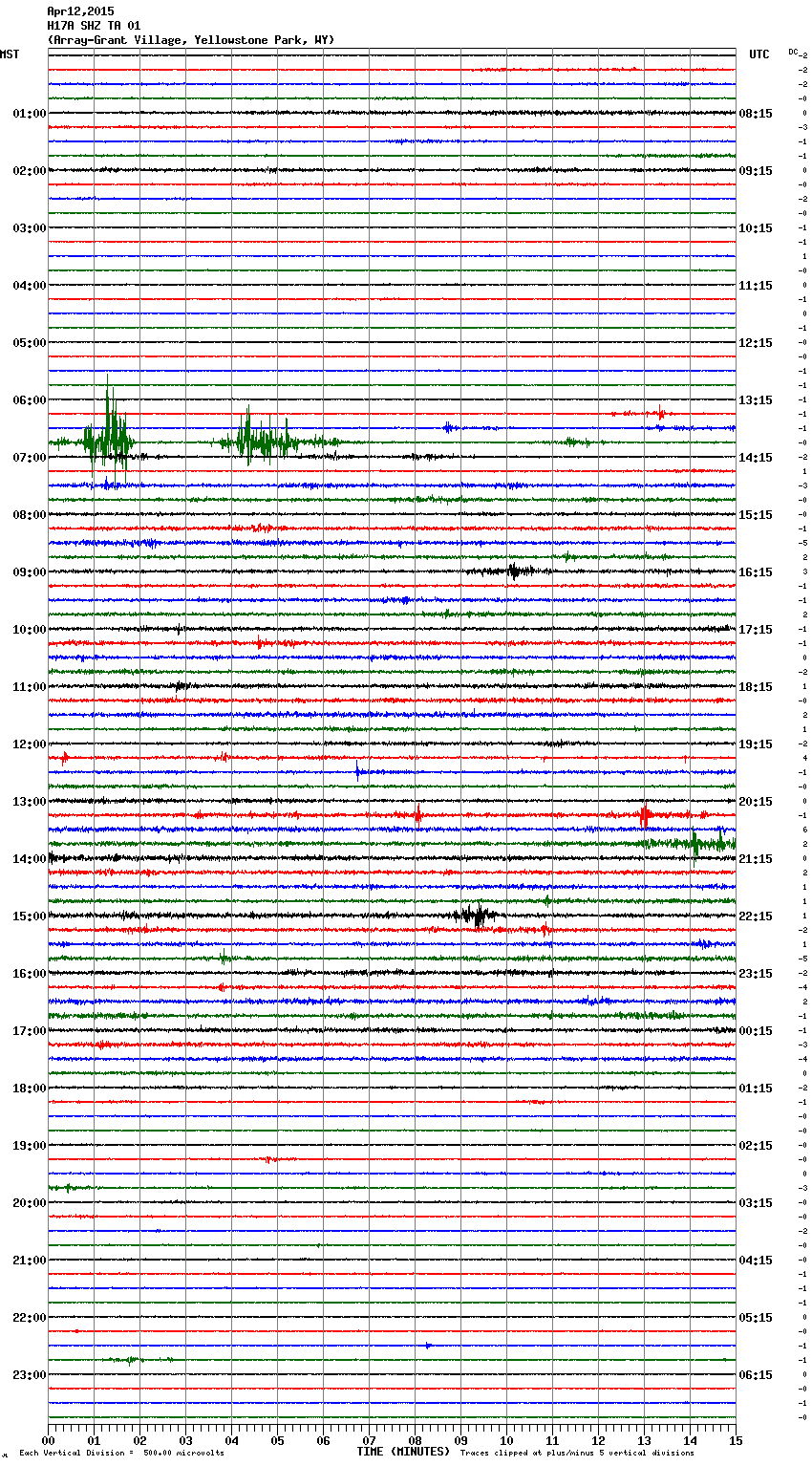Image resolution: width=812 pixels, height=1466 pixels.
Task: Select the 19:00 MST time label
Action: tap(29, 1146)
